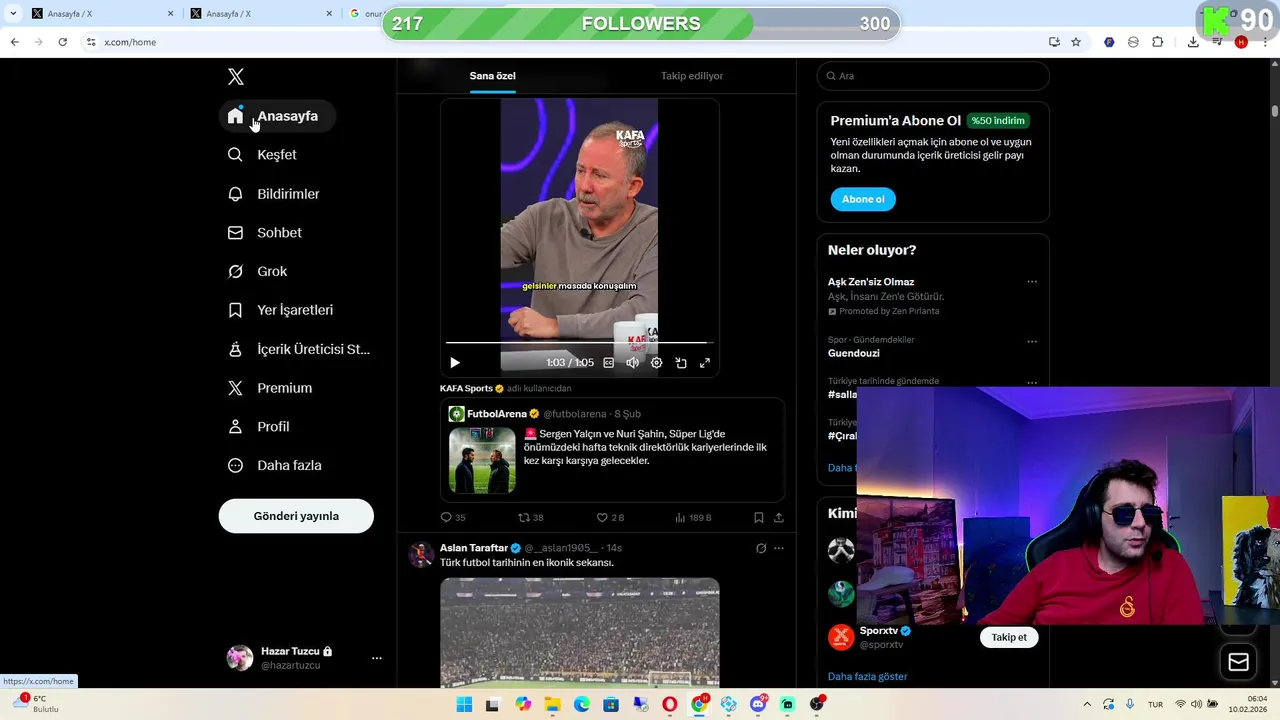Click the Abone ol button

click(x=863, y=199)
